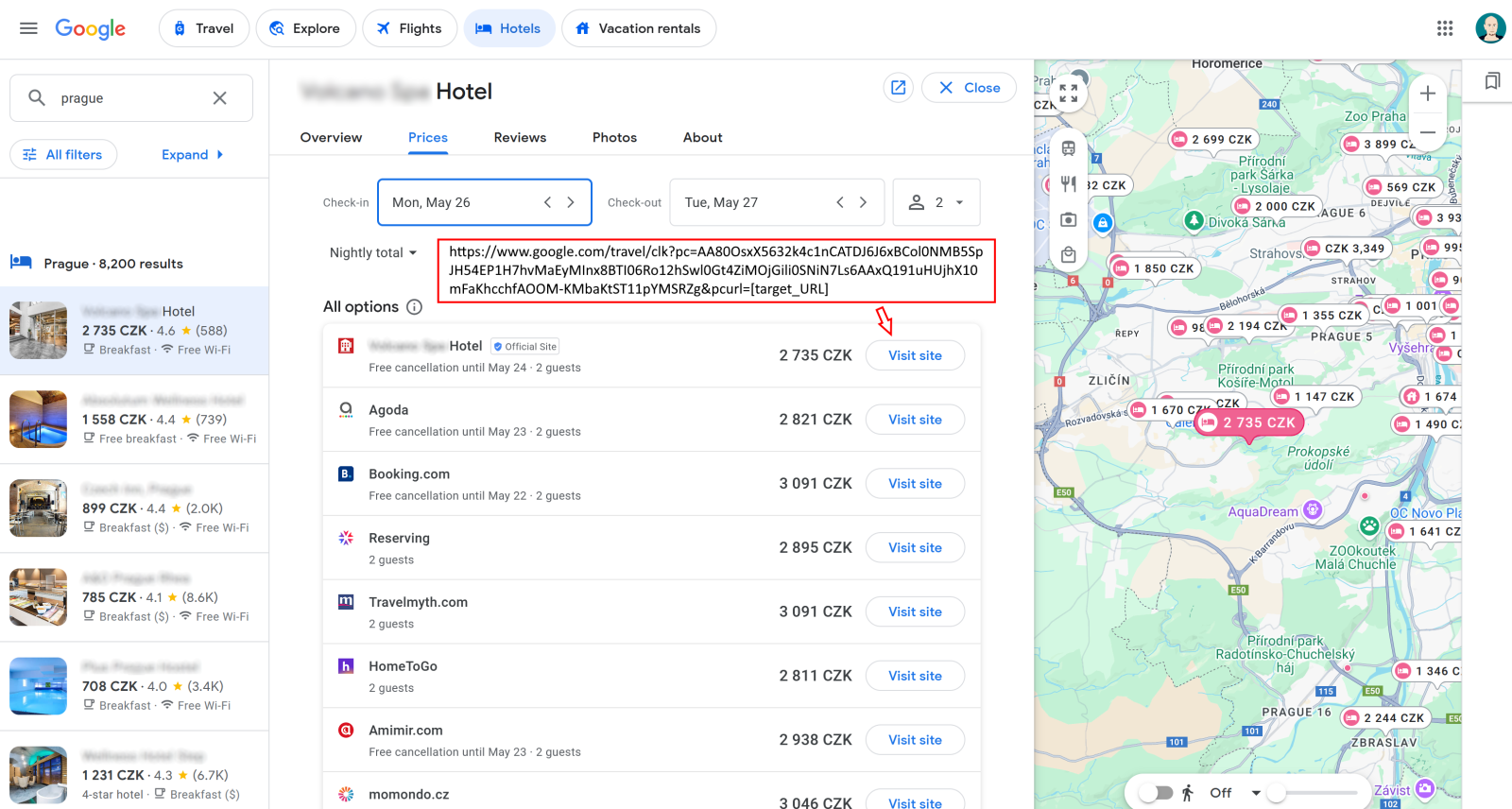The width and height of the screenshot is (1512, 809).
Task: Open the guests count dropdown
Action: [936, 202]
